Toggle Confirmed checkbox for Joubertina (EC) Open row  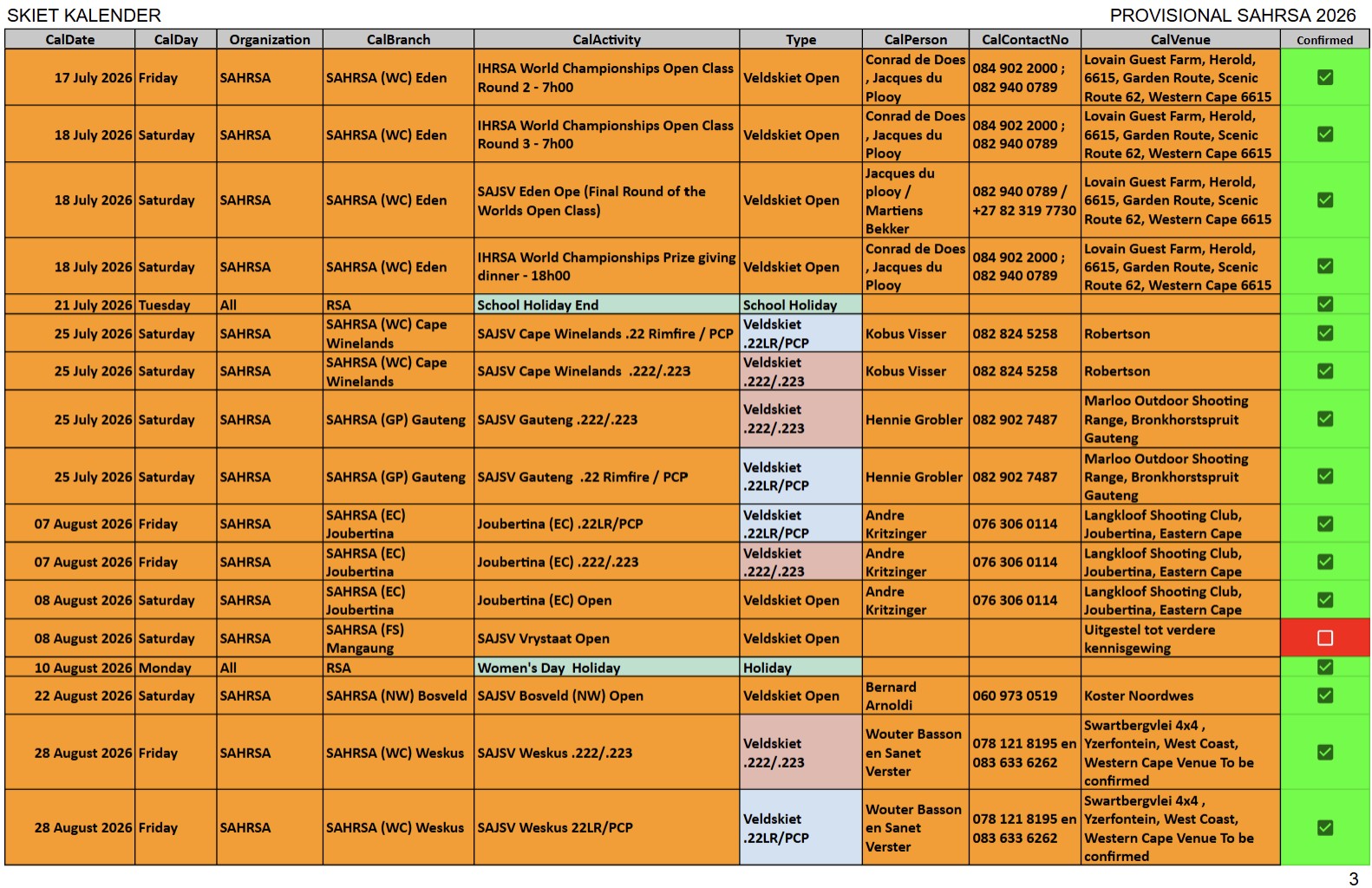point(1324,600)
